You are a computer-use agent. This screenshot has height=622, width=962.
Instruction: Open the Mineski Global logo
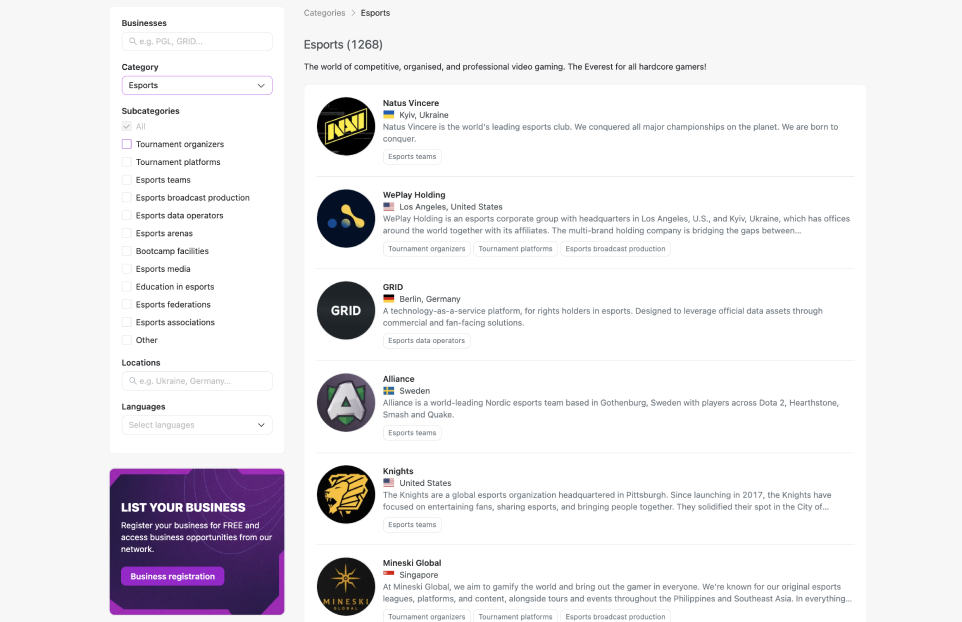tap(345, 586)
